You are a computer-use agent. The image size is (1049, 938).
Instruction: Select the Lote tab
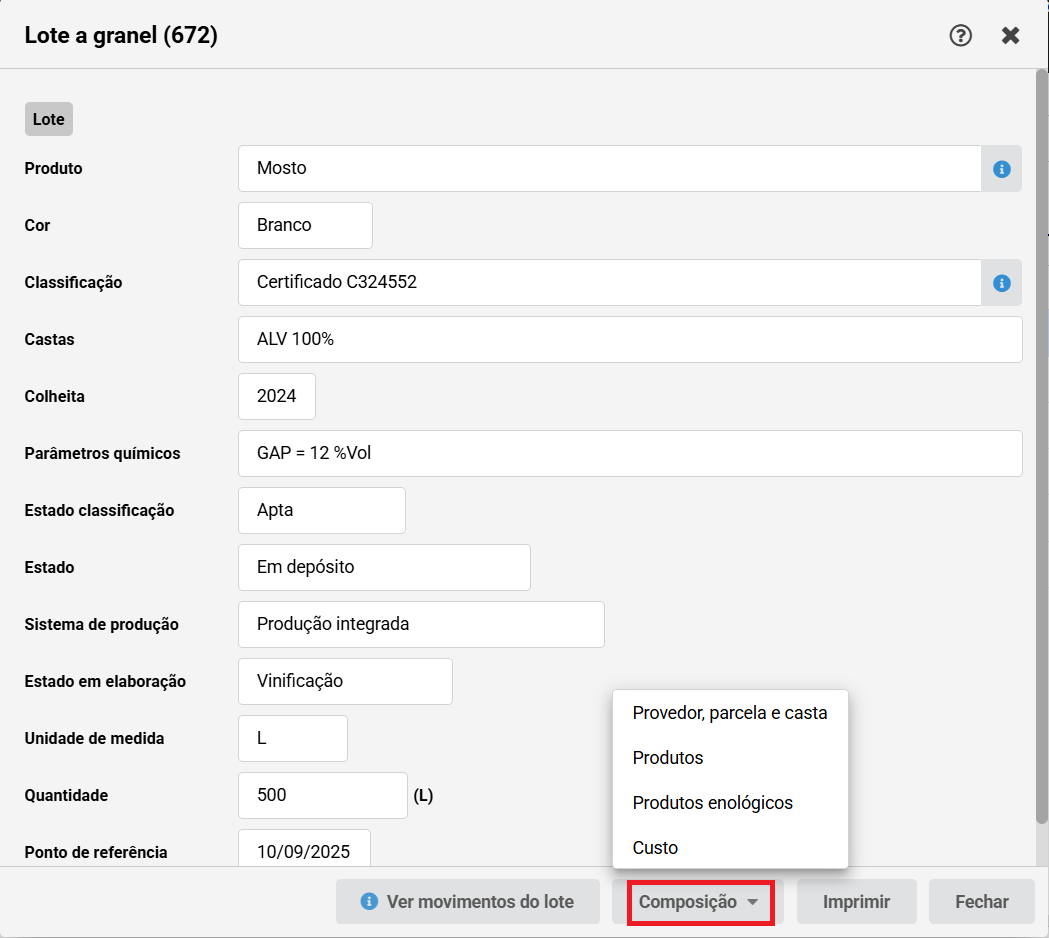pos(49,119)
